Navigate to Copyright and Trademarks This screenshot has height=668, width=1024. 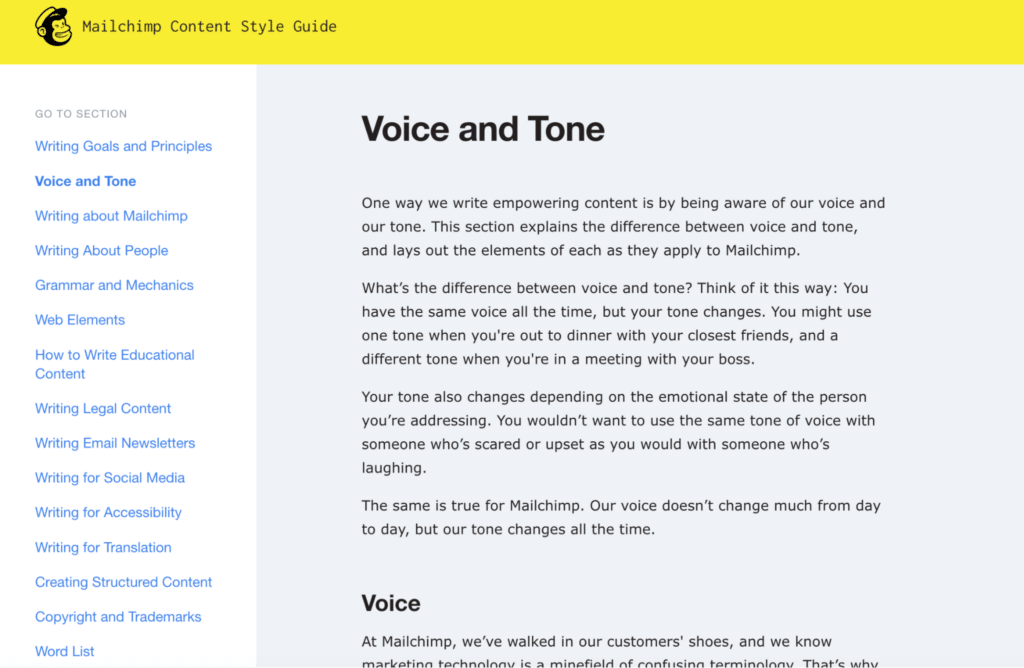[118, 617]
